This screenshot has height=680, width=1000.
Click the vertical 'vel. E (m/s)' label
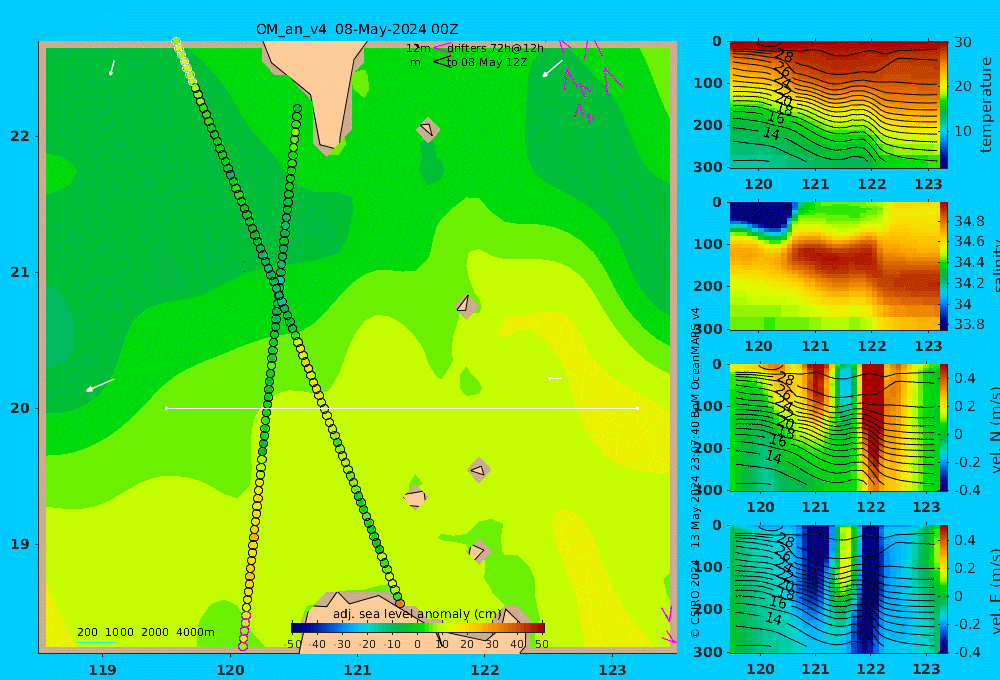(995, 590)
